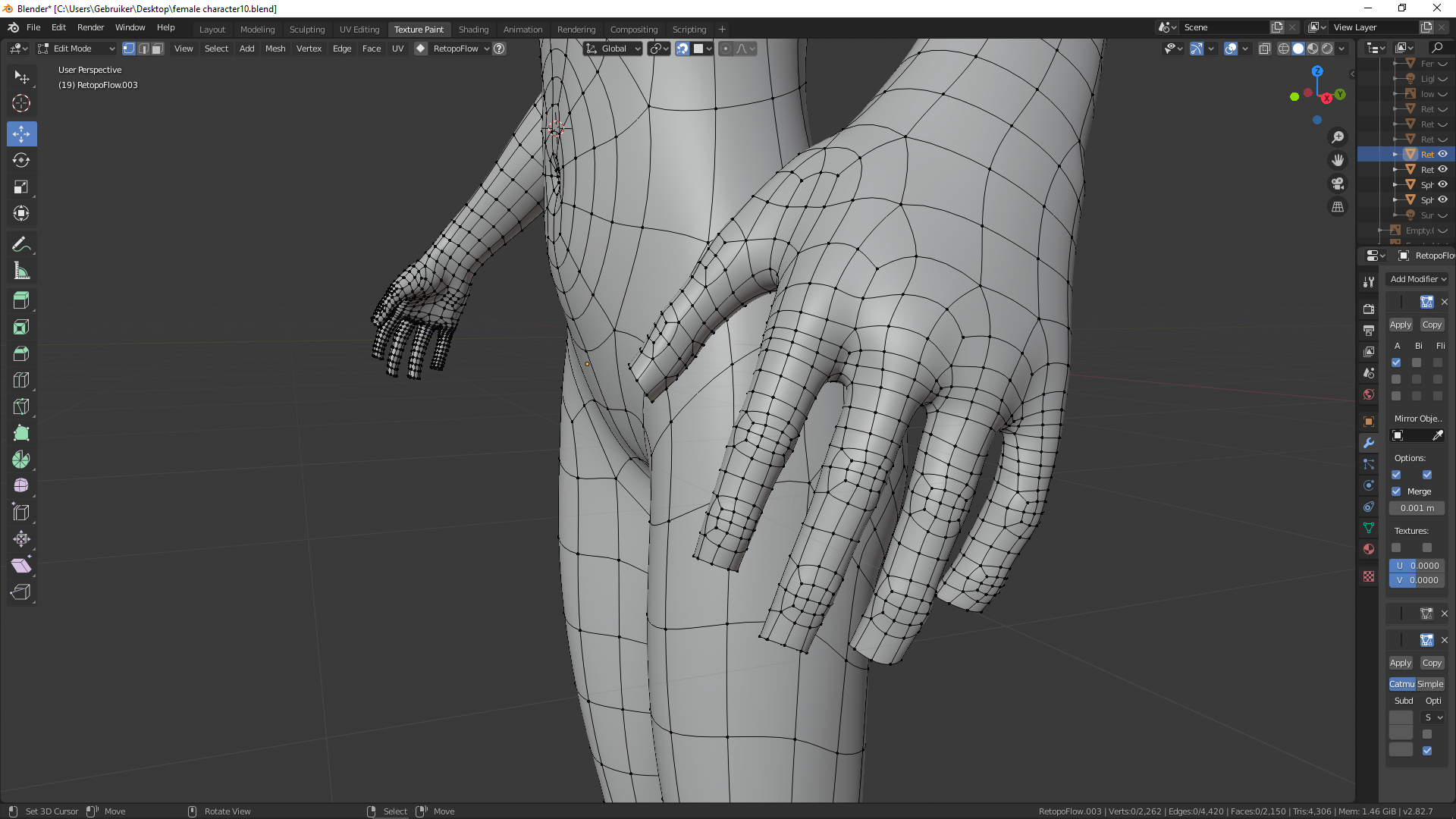Select the Move tool in toolbar
Screen dimensions: 1456x819
tap(21, 134)
